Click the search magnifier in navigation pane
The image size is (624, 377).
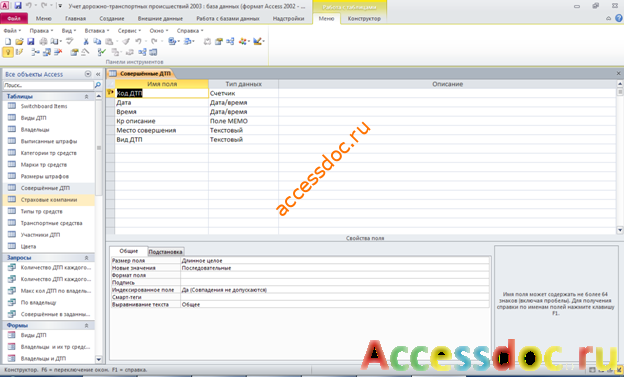click(98, 85)
